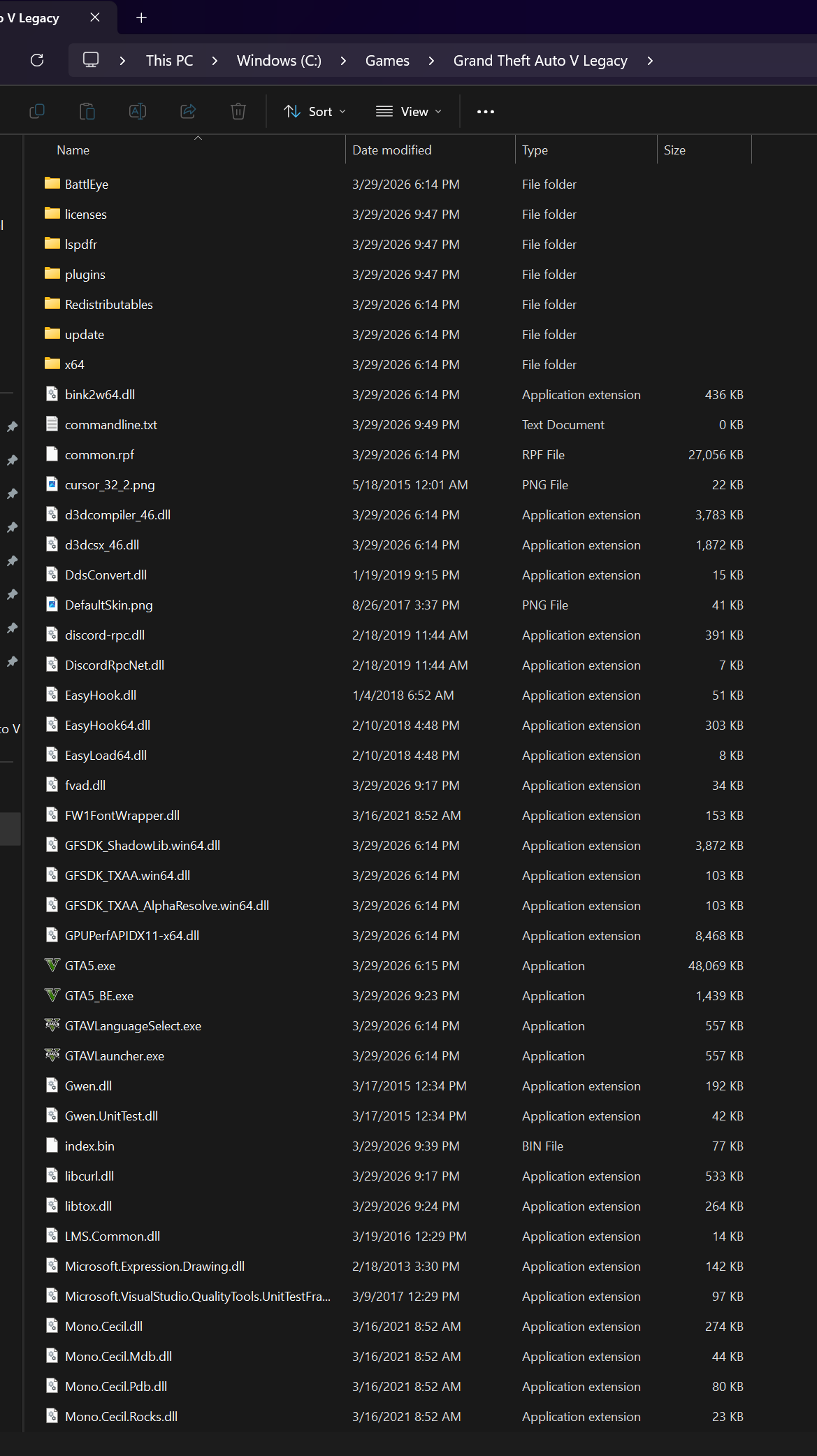The image size is (817, 1456).
Task: Expand chevron after Grand Theft Auto V Legacy
Action: [x=650, y=61]
